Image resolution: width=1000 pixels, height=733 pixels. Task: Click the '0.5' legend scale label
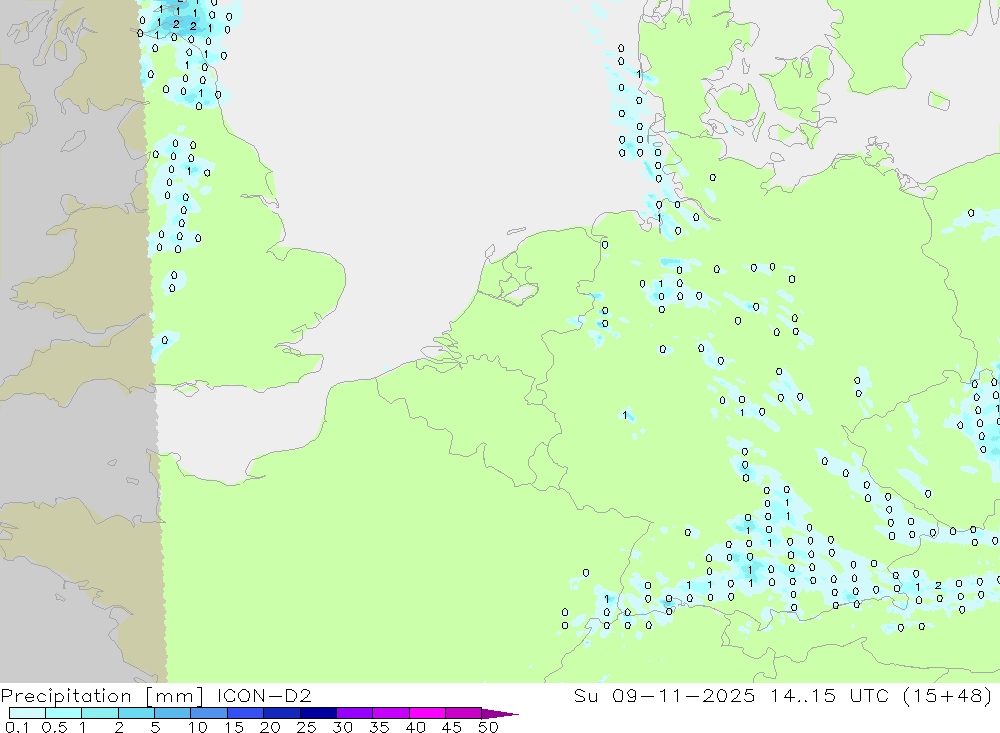tap(54, 727)
